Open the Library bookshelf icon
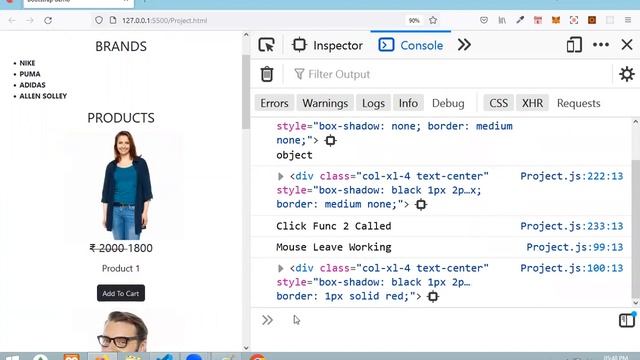 pos(502,20)
